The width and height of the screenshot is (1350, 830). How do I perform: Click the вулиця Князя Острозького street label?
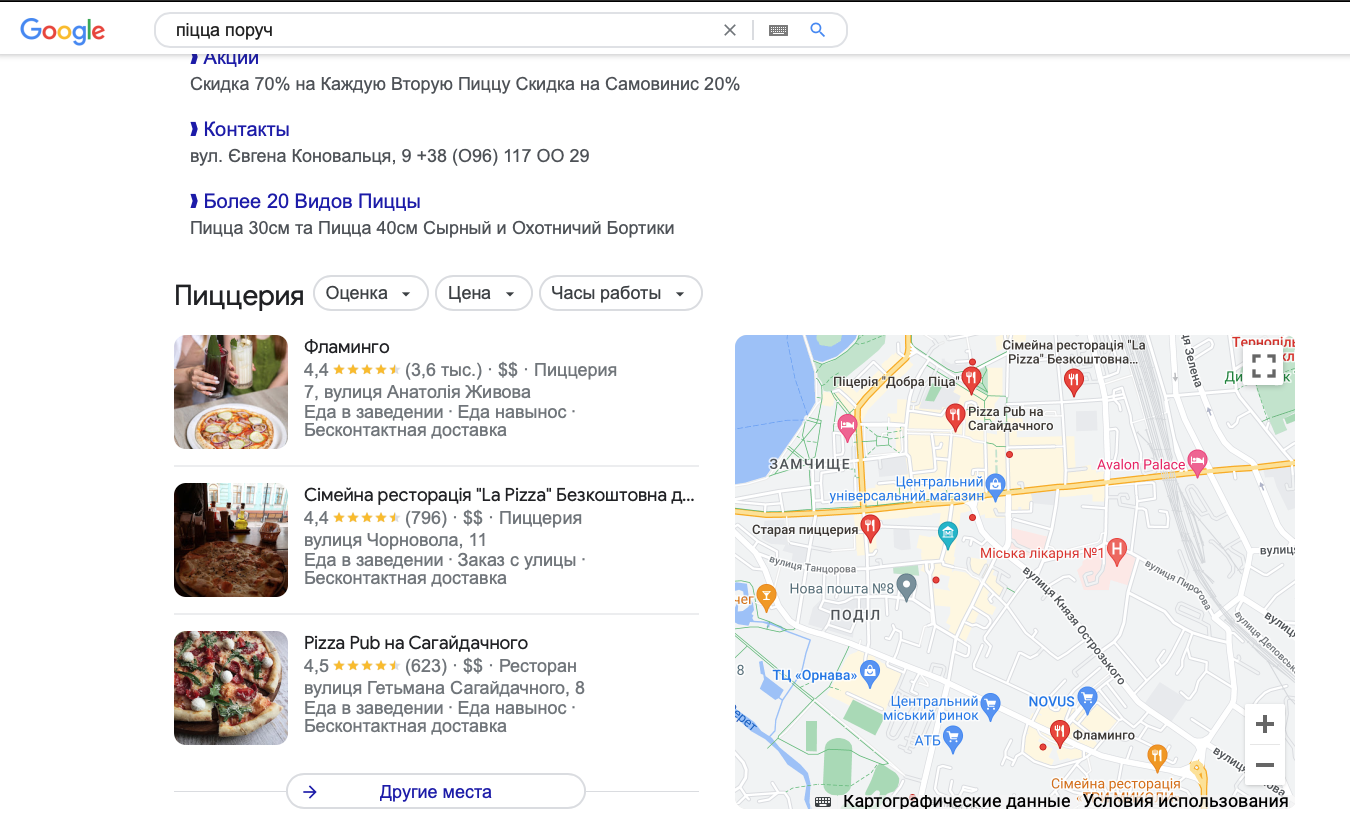[1076, 627]
